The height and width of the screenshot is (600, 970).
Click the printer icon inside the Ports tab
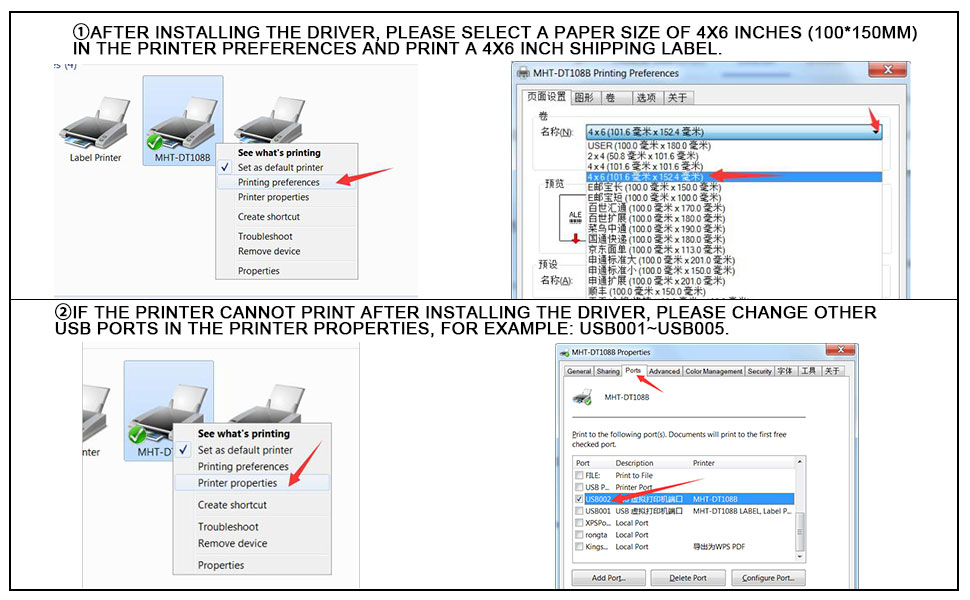581,397
